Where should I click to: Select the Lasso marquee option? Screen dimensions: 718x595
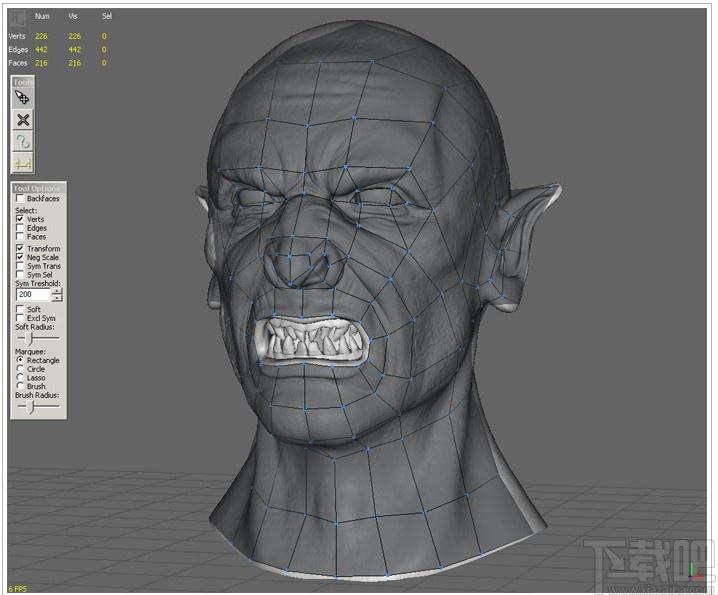coord(20,377)
